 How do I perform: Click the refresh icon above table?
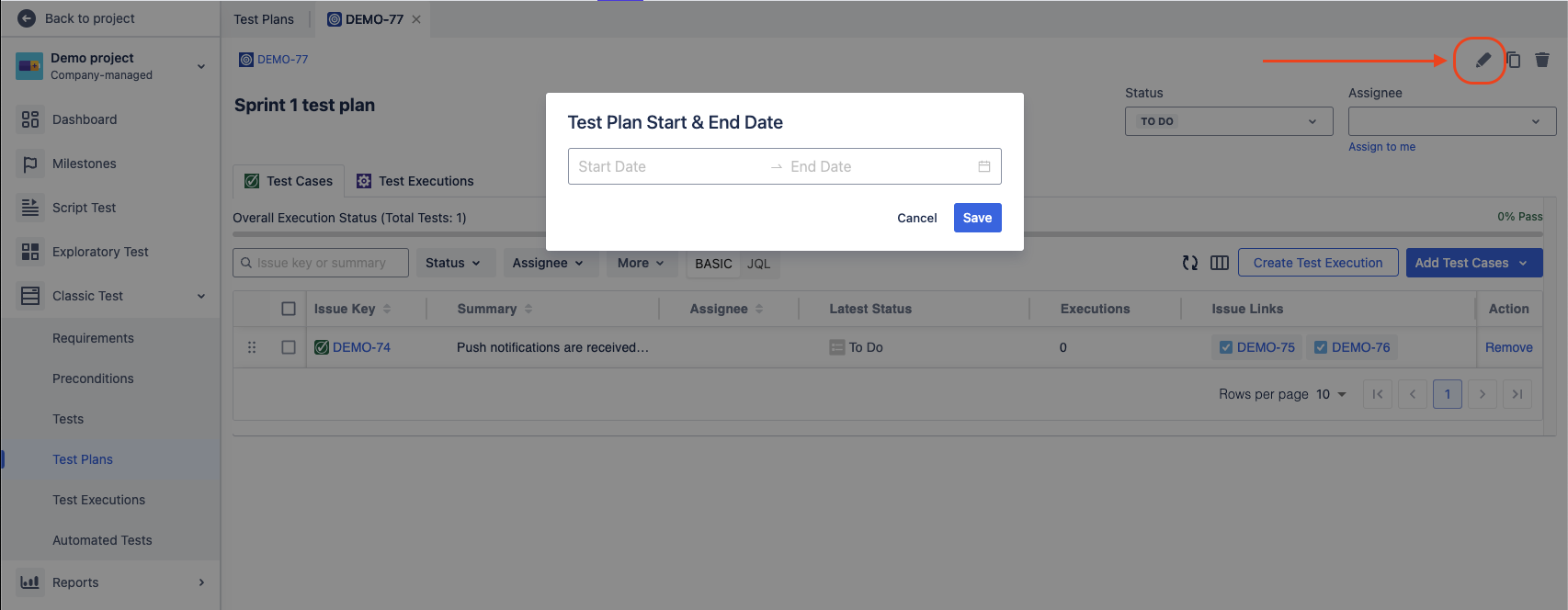pos(1190,263)
